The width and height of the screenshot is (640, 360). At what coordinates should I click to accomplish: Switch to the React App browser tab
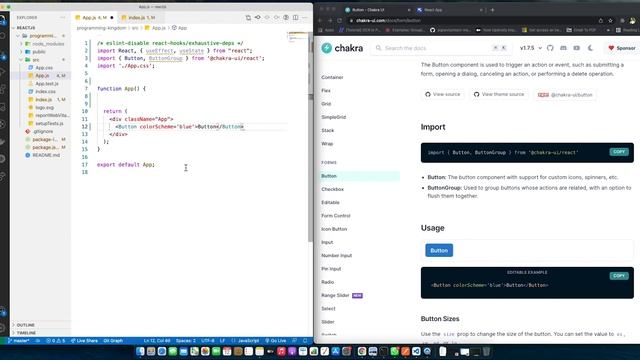433,10
